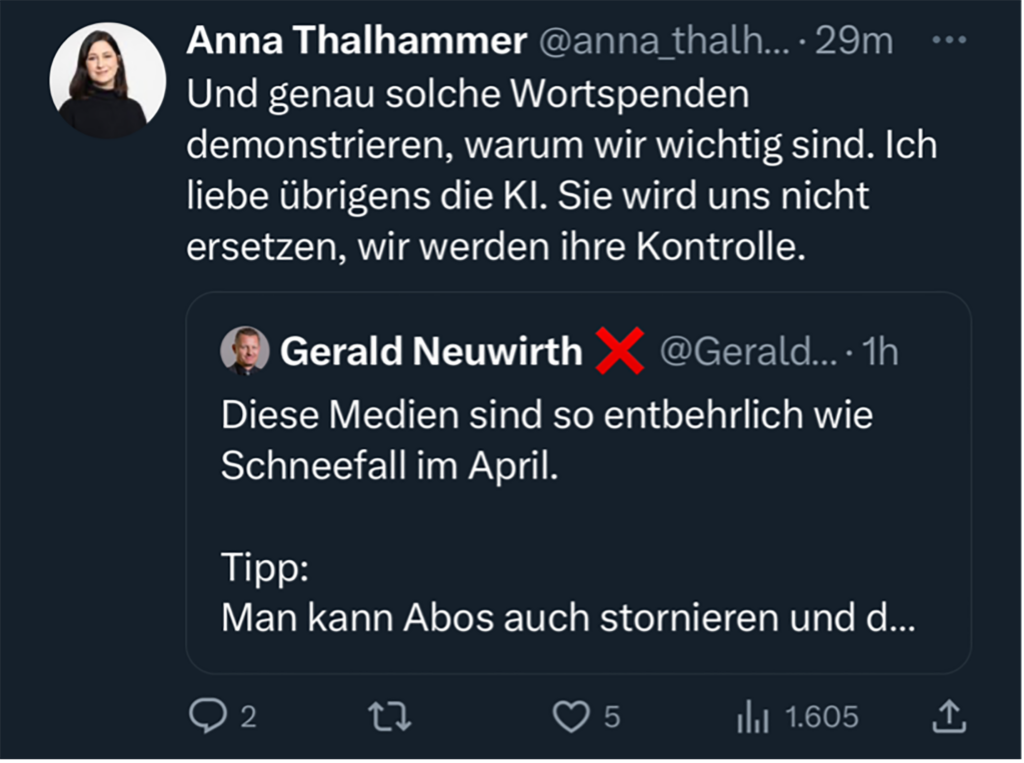
Task: Click the red X emoji beside Neuwirth
Action: point(619,351)
